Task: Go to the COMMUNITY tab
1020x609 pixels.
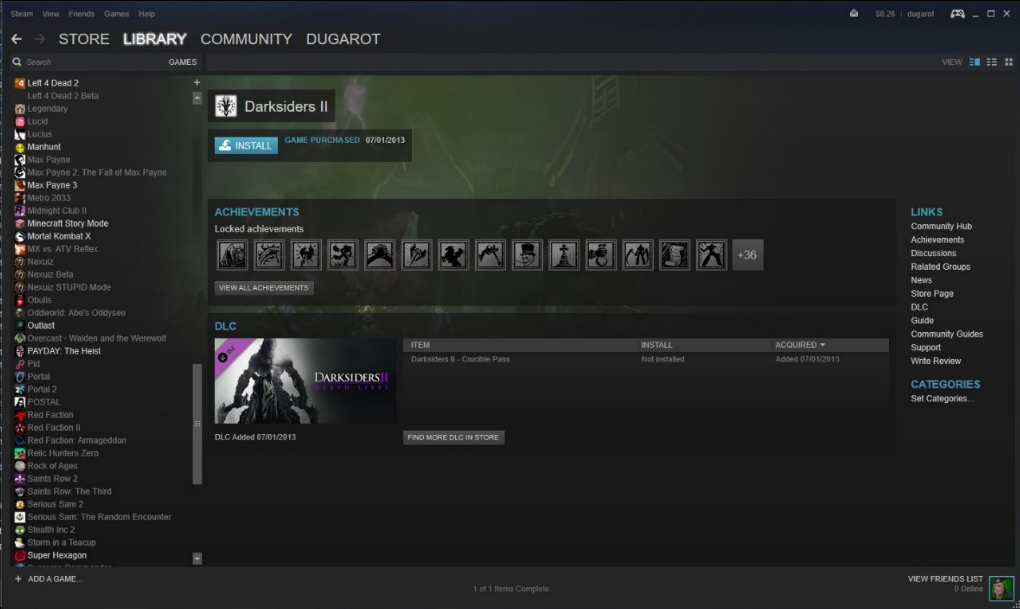Action: 246,39
